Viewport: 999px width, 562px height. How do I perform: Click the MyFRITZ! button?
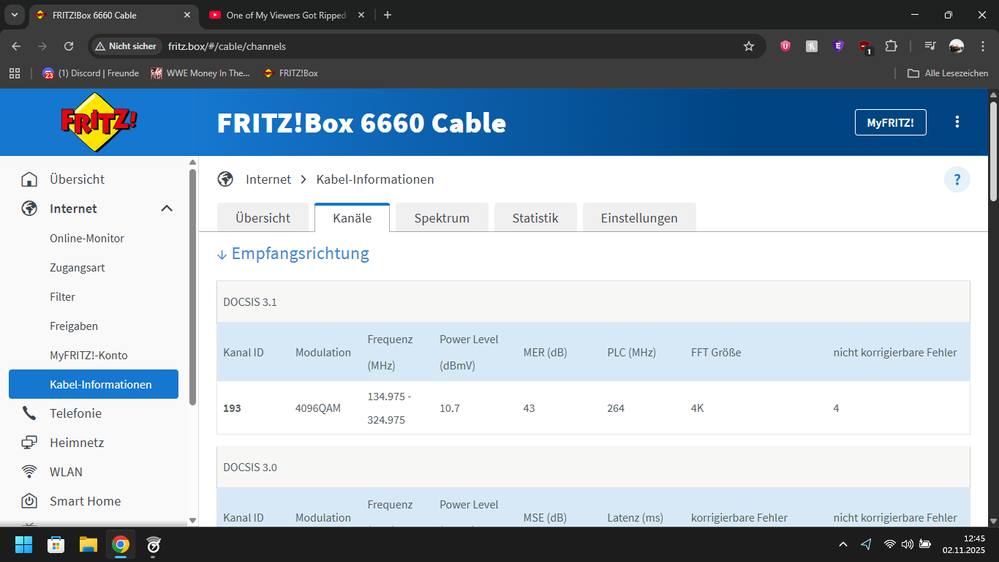tap(890, 122)
